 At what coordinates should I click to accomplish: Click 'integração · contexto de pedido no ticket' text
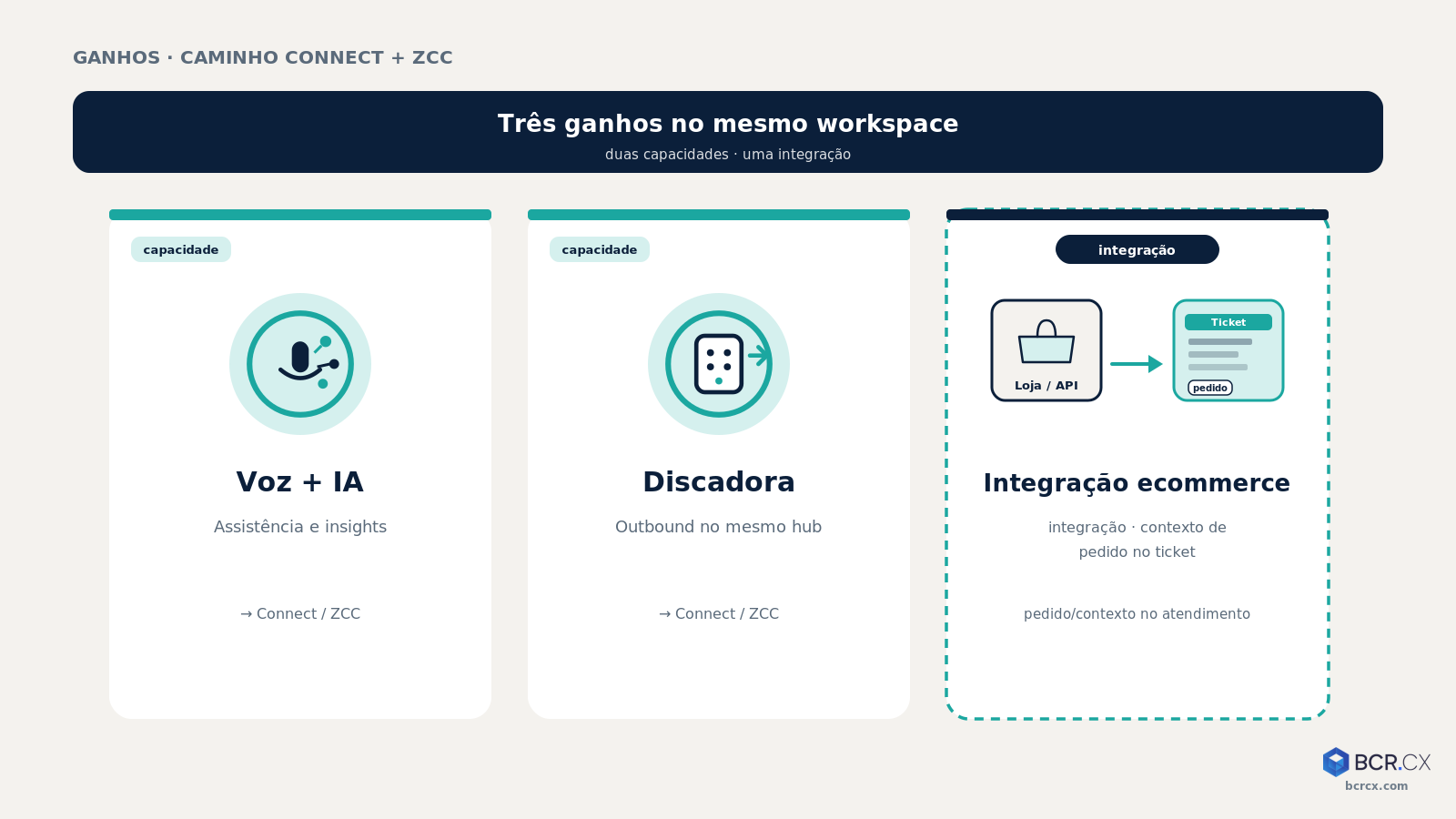1137,540
